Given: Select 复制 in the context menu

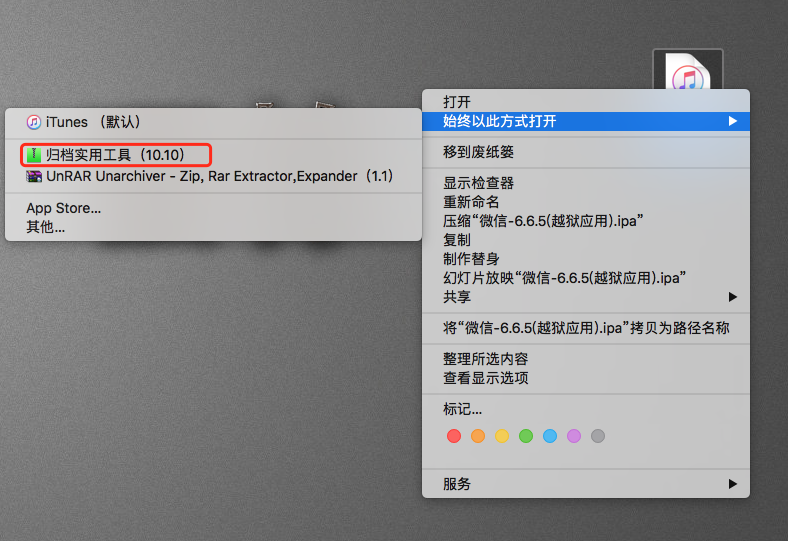Looking at the screenshot, I should coord(586,240).
